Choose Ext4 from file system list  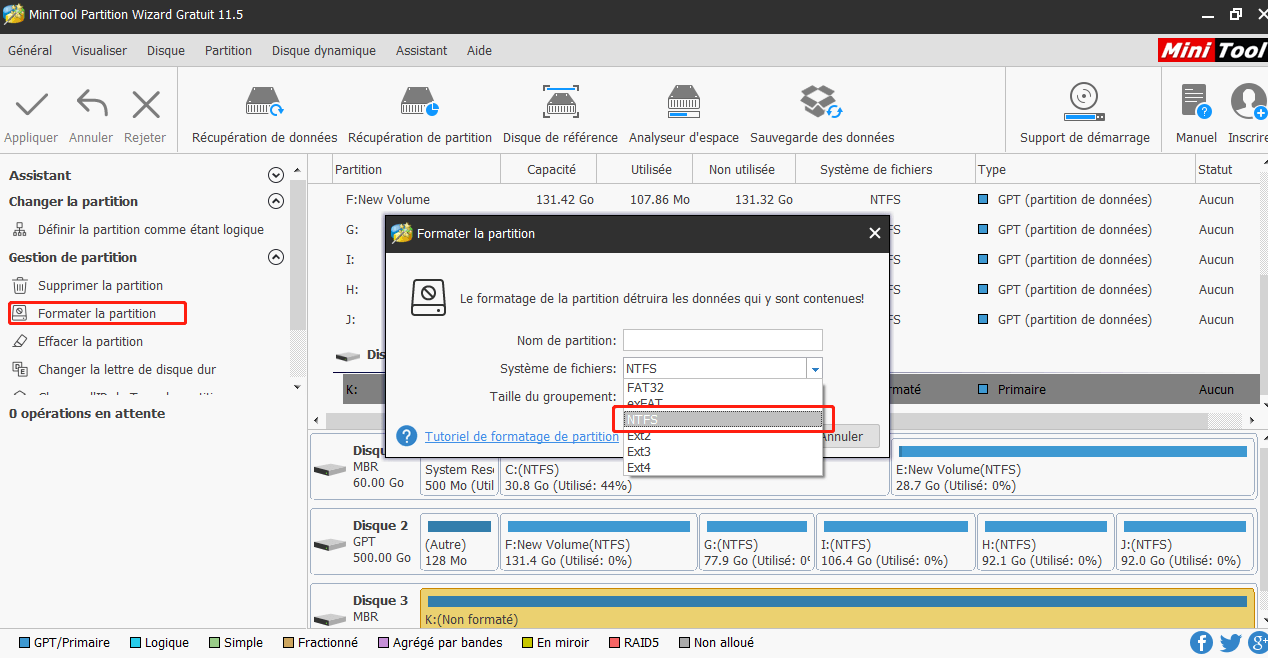click(722, 467)
